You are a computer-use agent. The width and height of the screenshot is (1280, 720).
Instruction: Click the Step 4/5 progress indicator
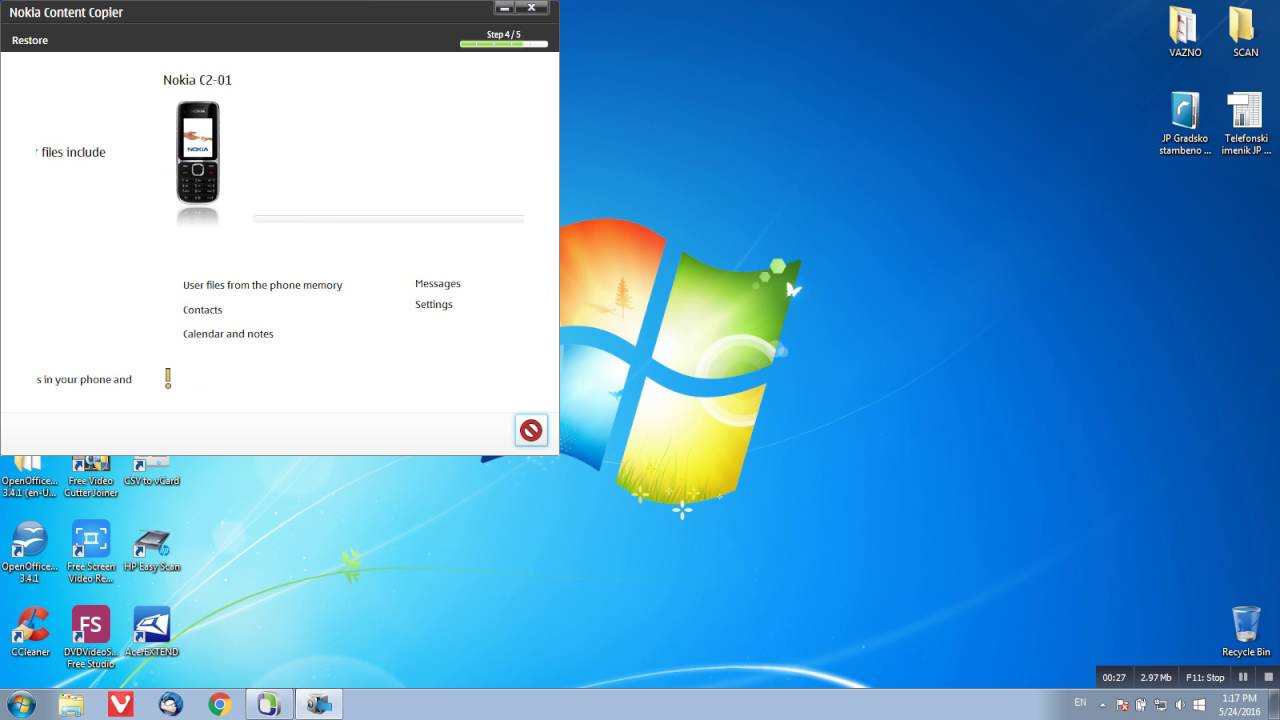[x=503, y=39]
